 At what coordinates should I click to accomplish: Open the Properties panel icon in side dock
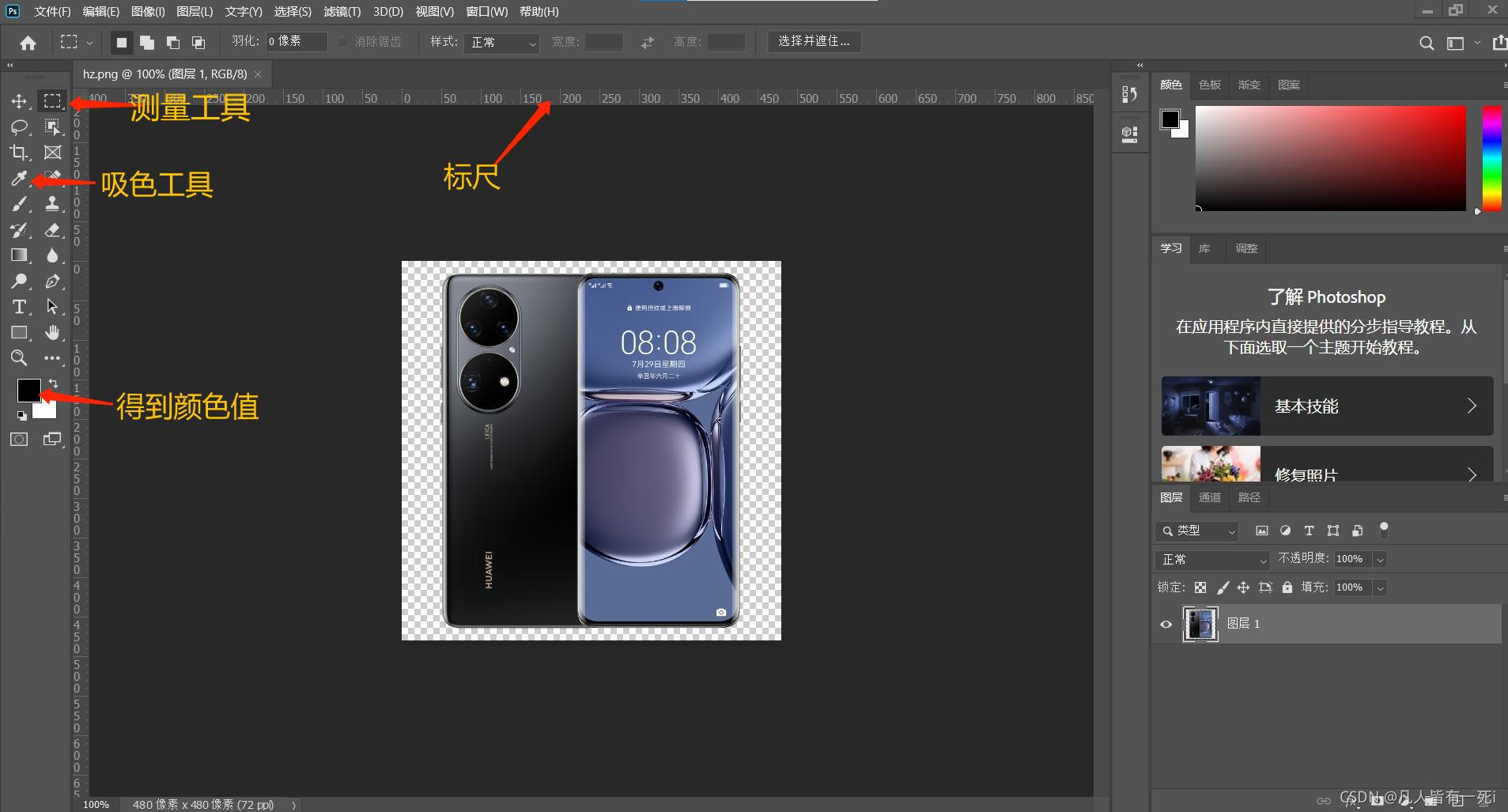(x=1130, y=134)
